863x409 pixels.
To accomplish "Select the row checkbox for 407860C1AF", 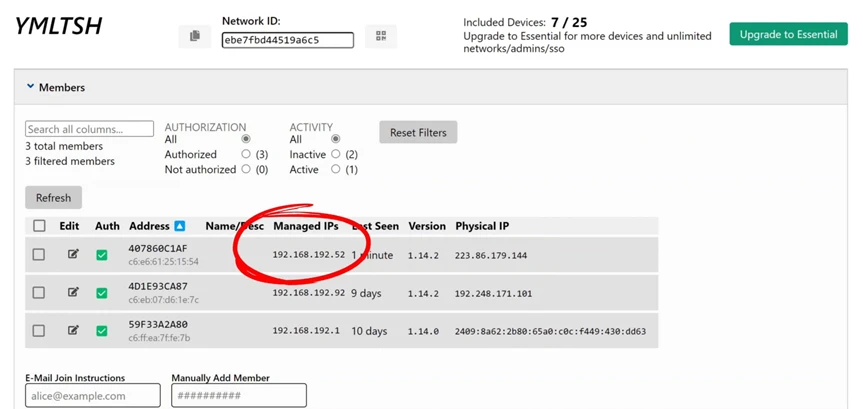I will click(x=39, y=254).
